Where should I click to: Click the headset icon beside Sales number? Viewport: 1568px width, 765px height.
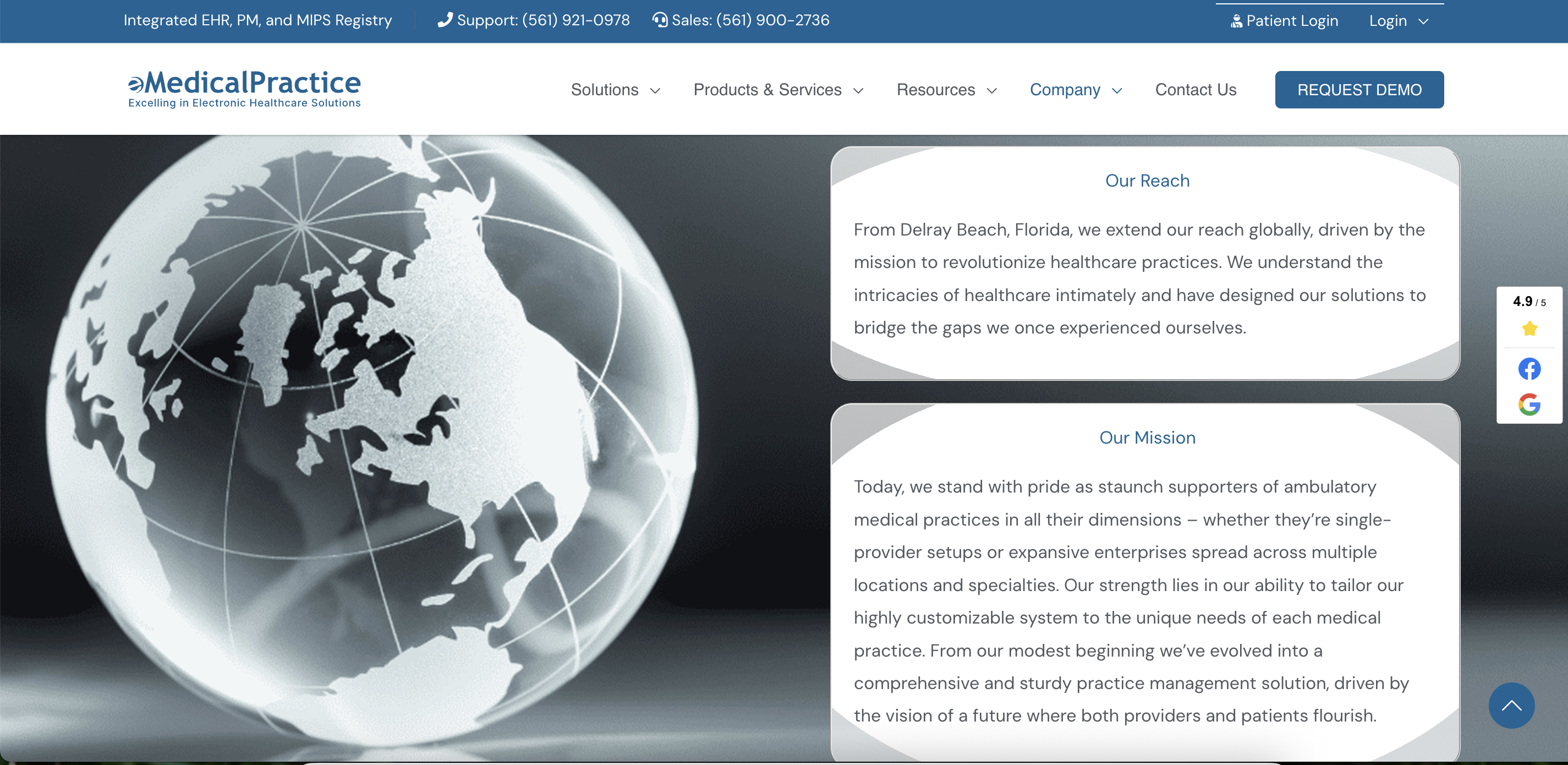tap(660, 20)
